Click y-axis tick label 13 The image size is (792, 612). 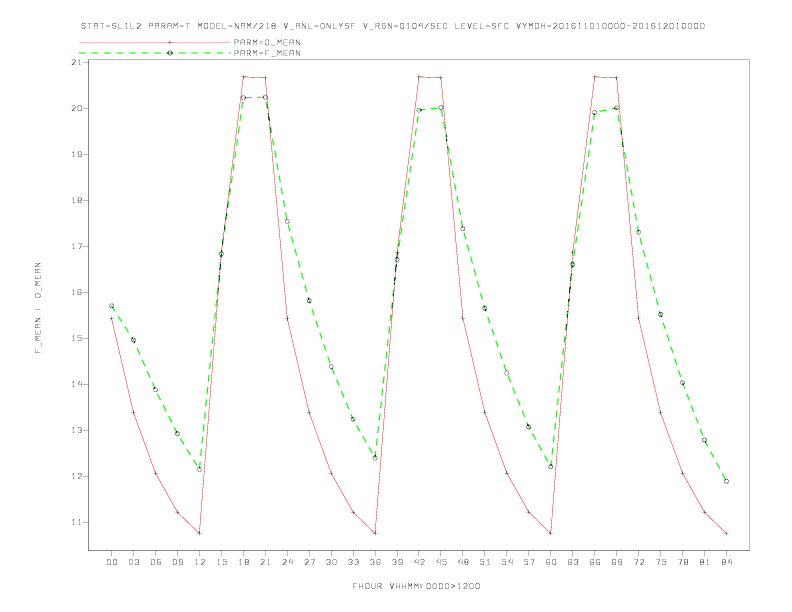tap(77, 430)
